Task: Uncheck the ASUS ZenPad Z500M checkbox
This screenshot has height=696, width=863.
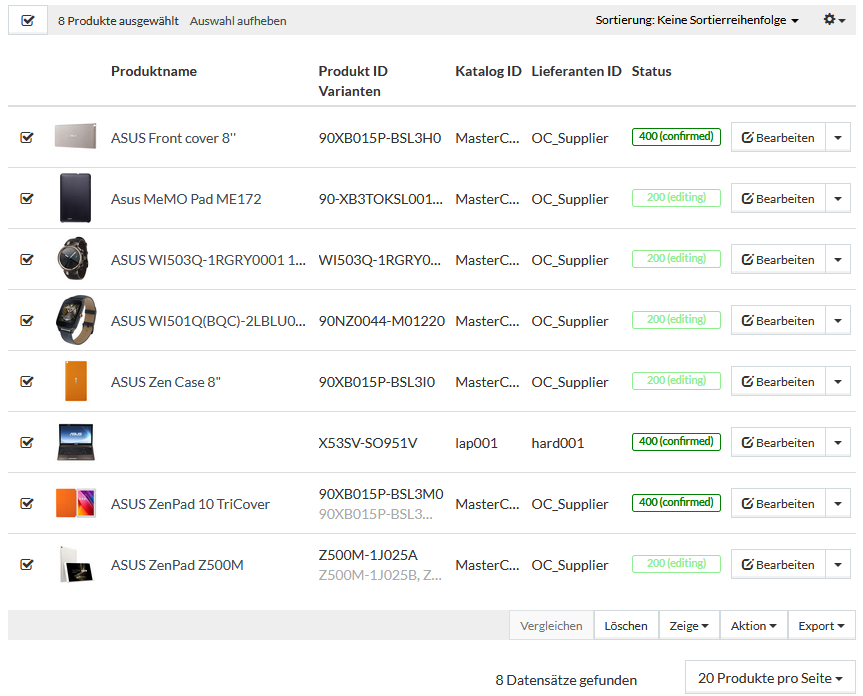Action: pyautogui.click(x=26, y=565)
